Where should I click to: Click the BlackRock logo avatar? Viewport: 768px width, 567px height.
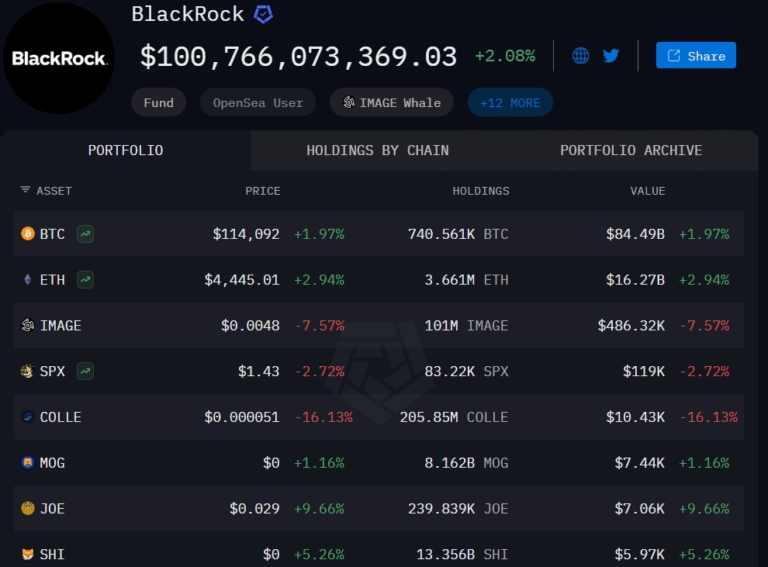tap(59, 58)
